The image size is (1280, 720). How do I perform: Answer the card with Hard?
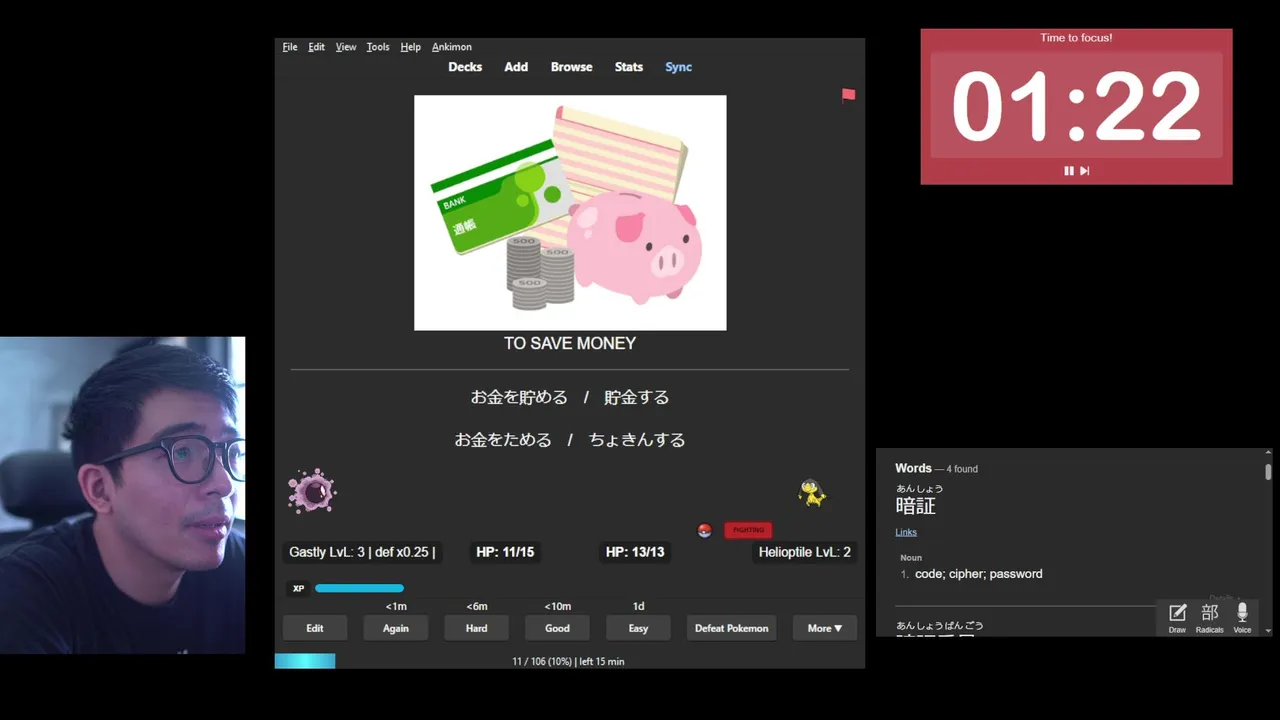pyautogui.click(x=477, y=628)
